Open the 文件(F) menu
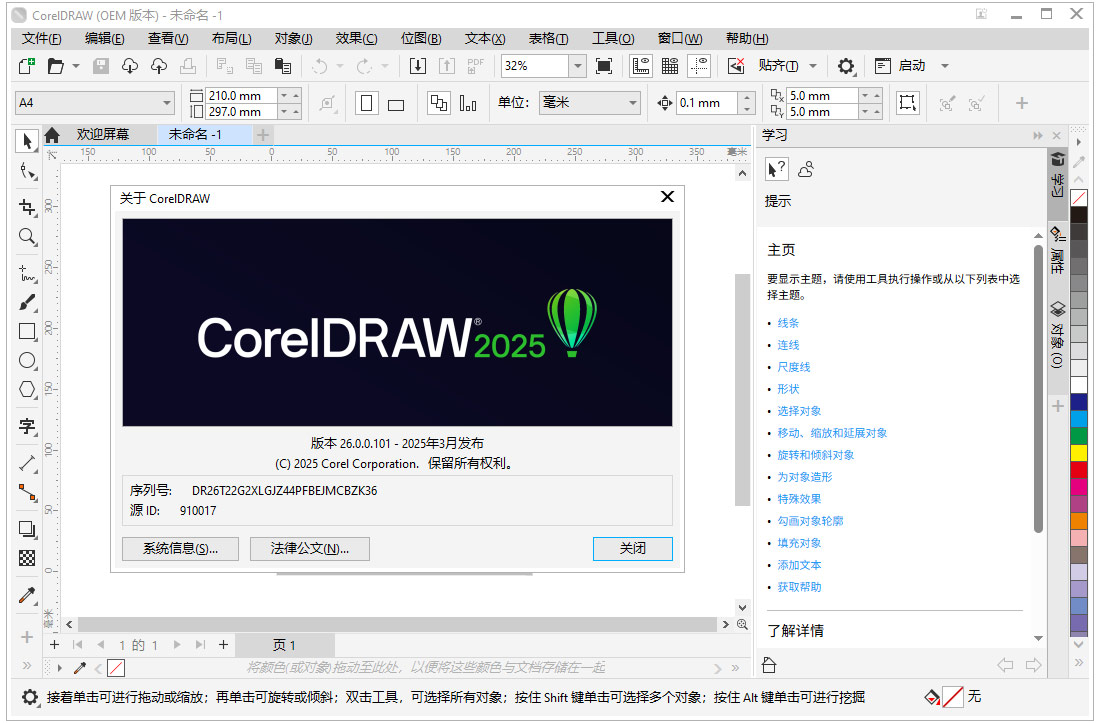This screenshot has width=1098, height=723. pos(41,39)
